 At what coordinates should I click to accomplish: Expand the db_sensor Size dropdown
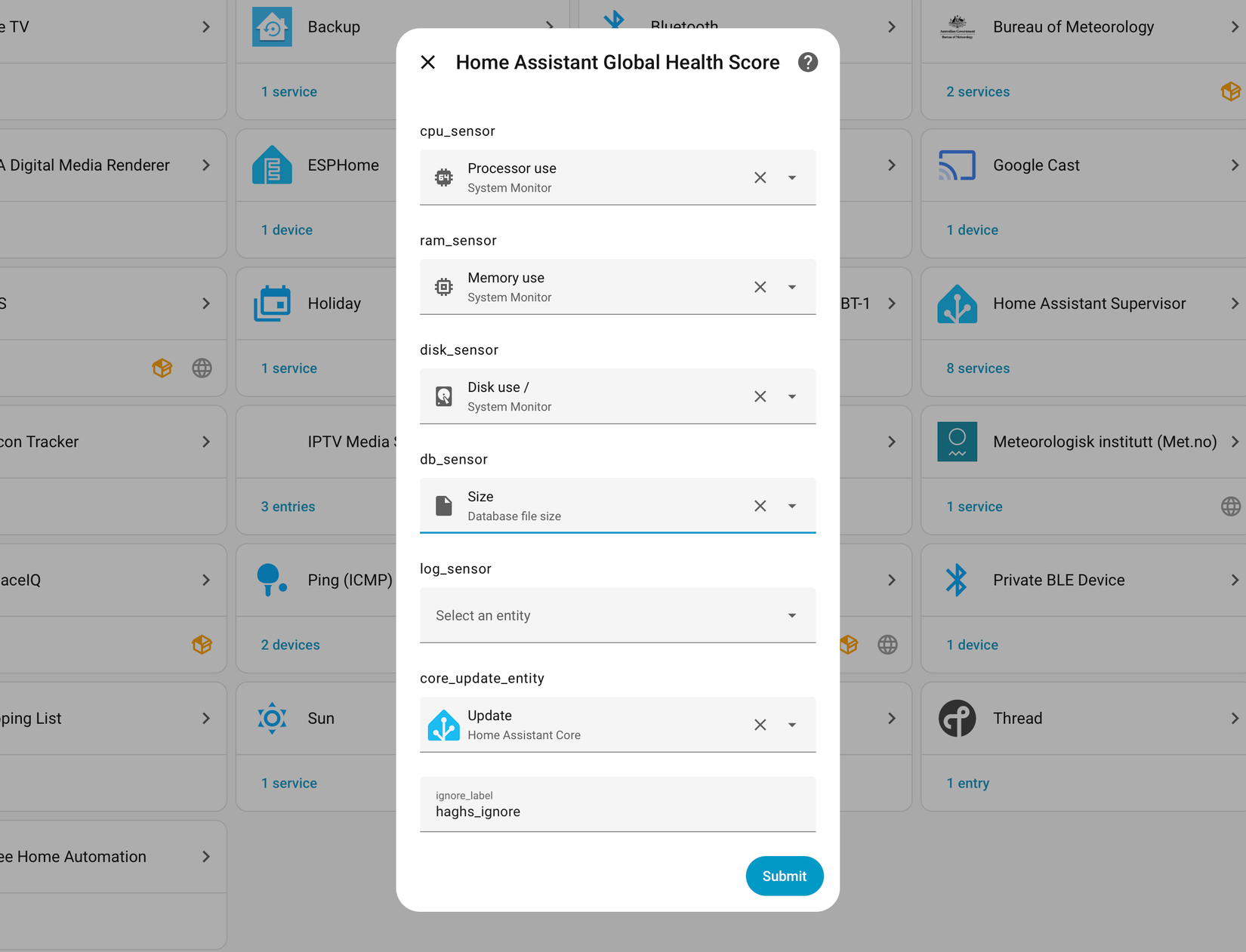[x=792, y=506]
